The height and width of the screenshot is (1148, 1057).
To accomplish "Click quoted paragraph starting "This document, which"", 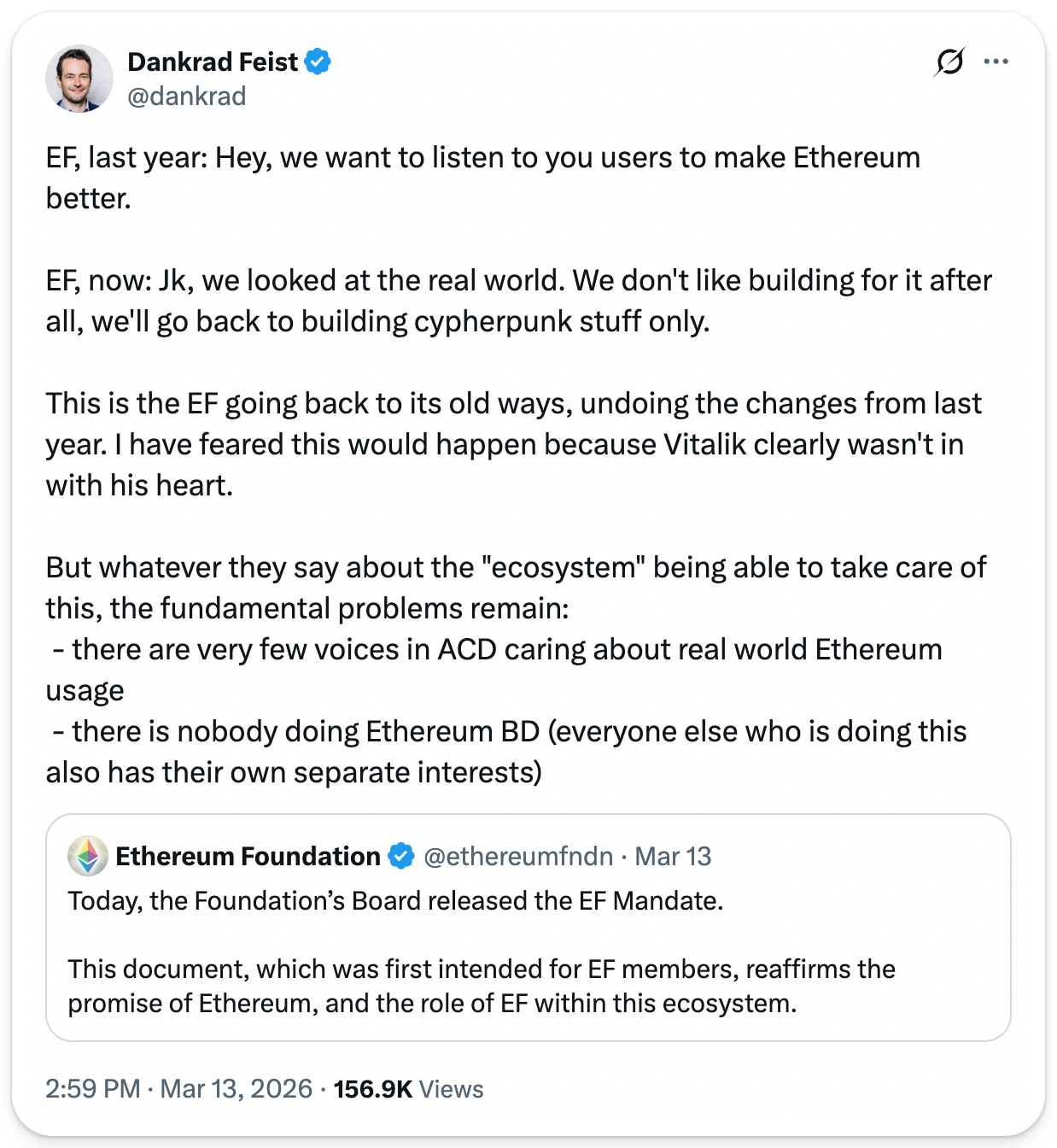I will (482, 986).
